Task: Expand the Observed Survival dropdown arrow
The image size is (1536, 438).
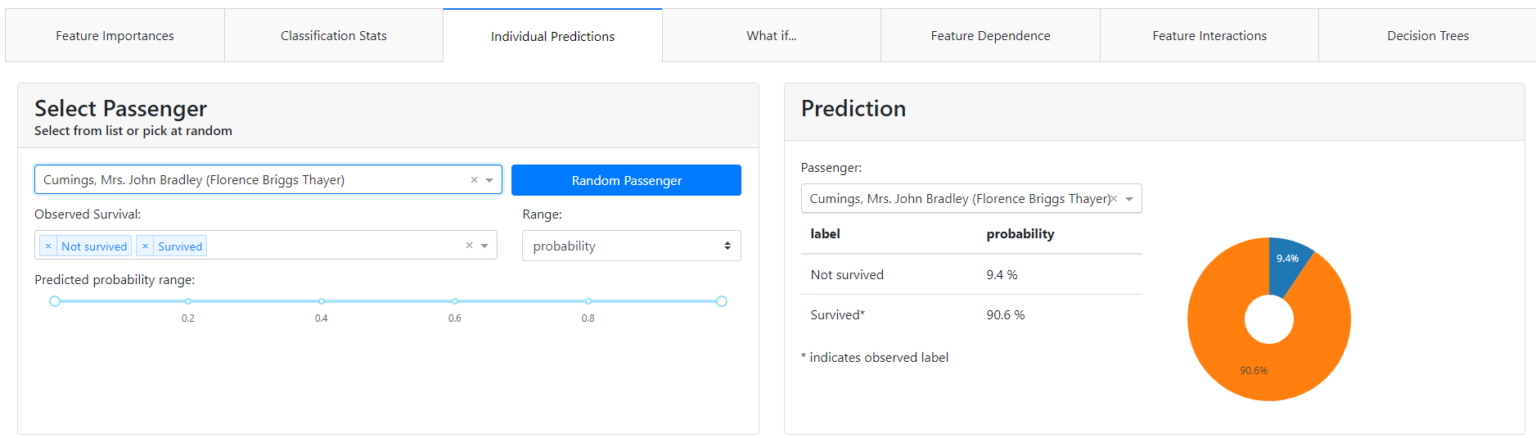Action: click(485, 246)
